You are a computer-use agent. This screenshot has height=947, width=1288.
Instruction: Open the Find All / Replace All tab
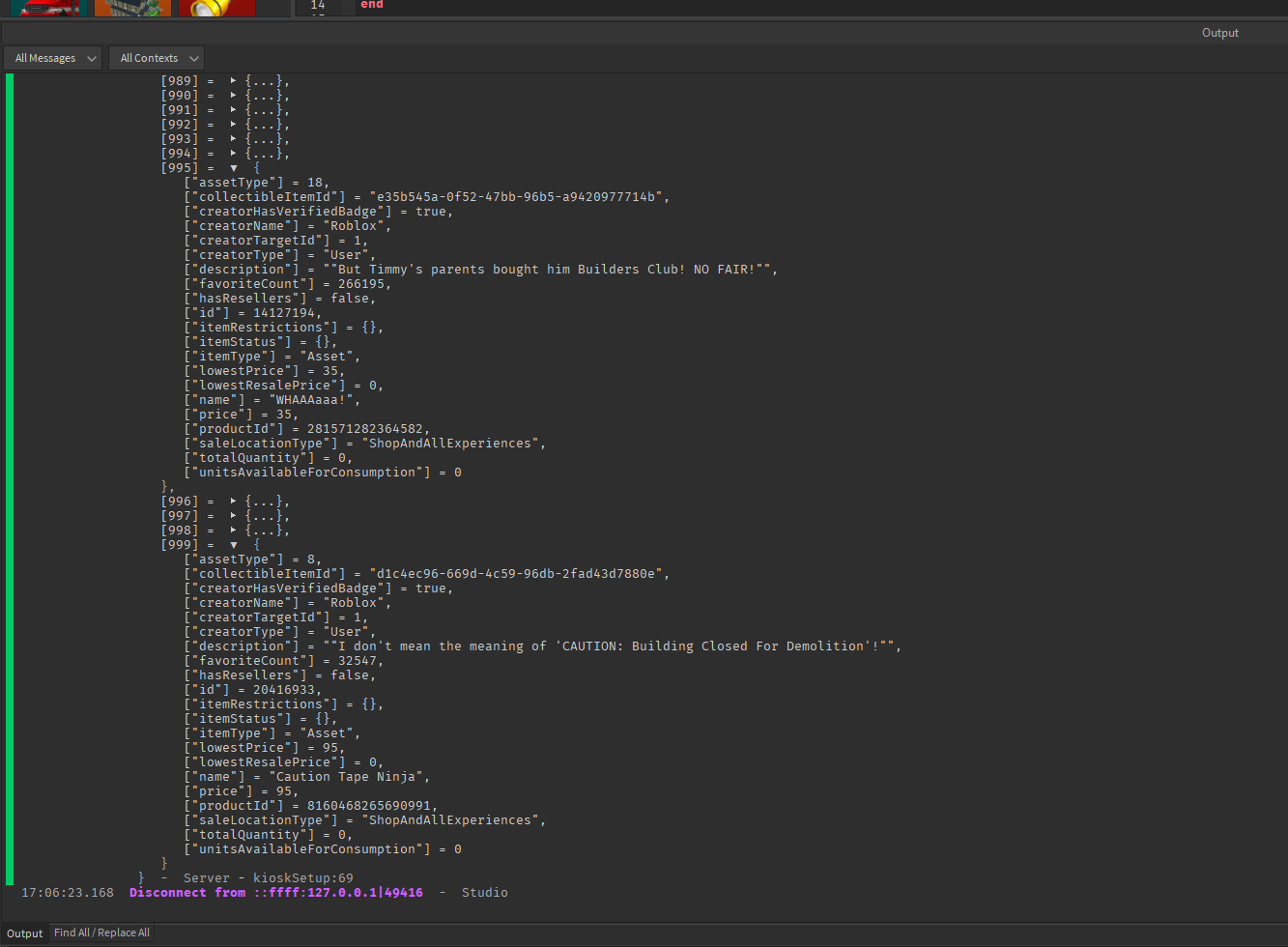(x=101, y=933)
